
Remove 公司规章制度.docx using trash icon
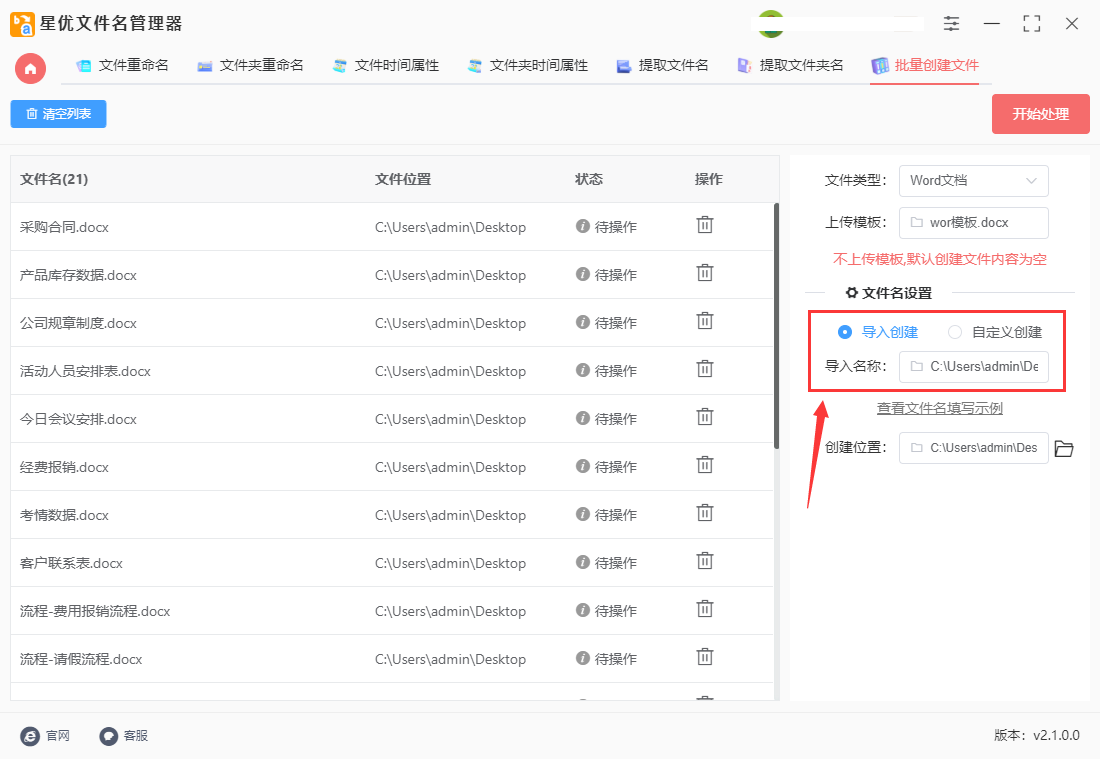pos(704,321)
